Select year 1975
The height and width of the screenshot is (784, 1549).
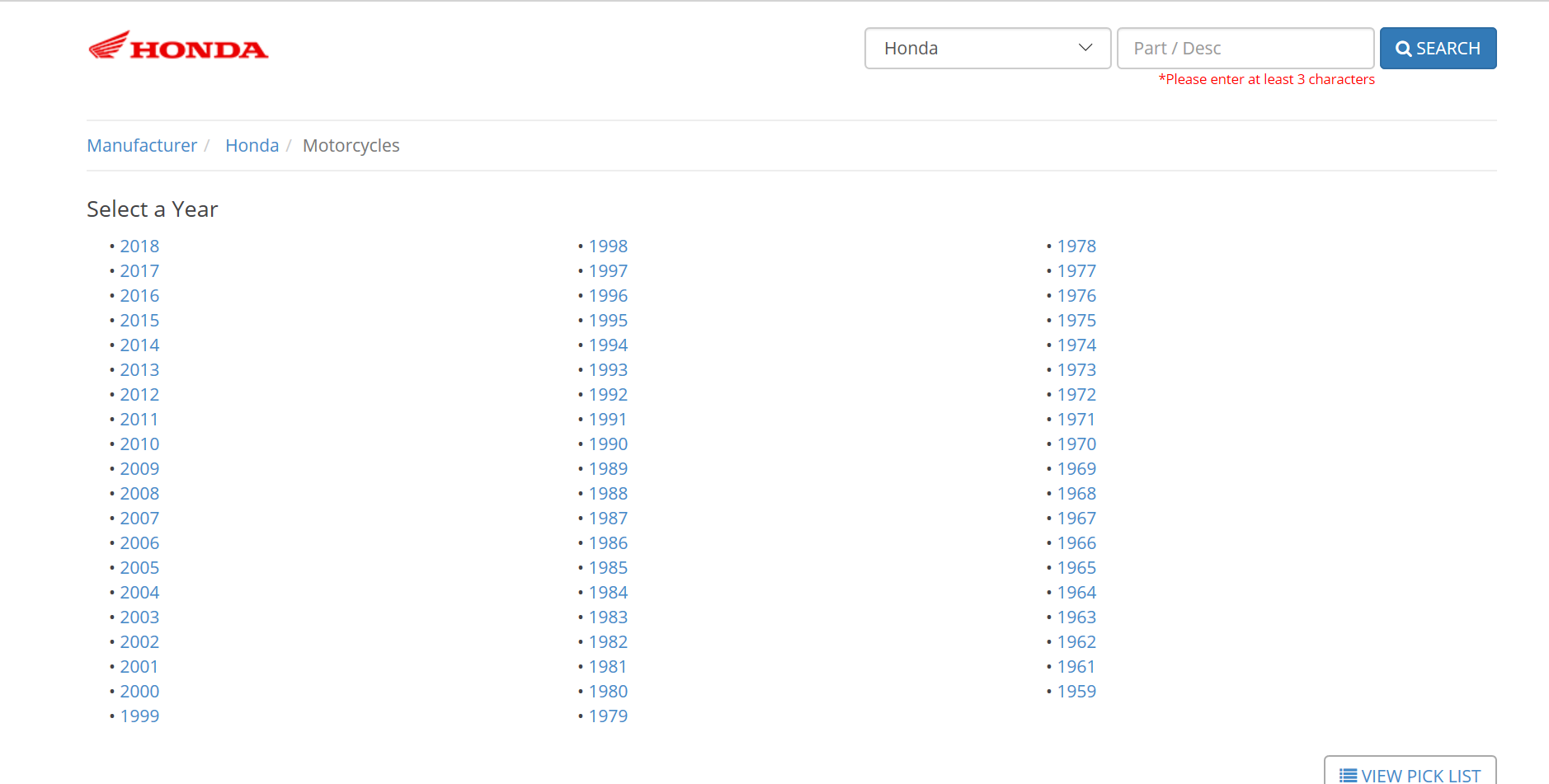click(1076, 321)
